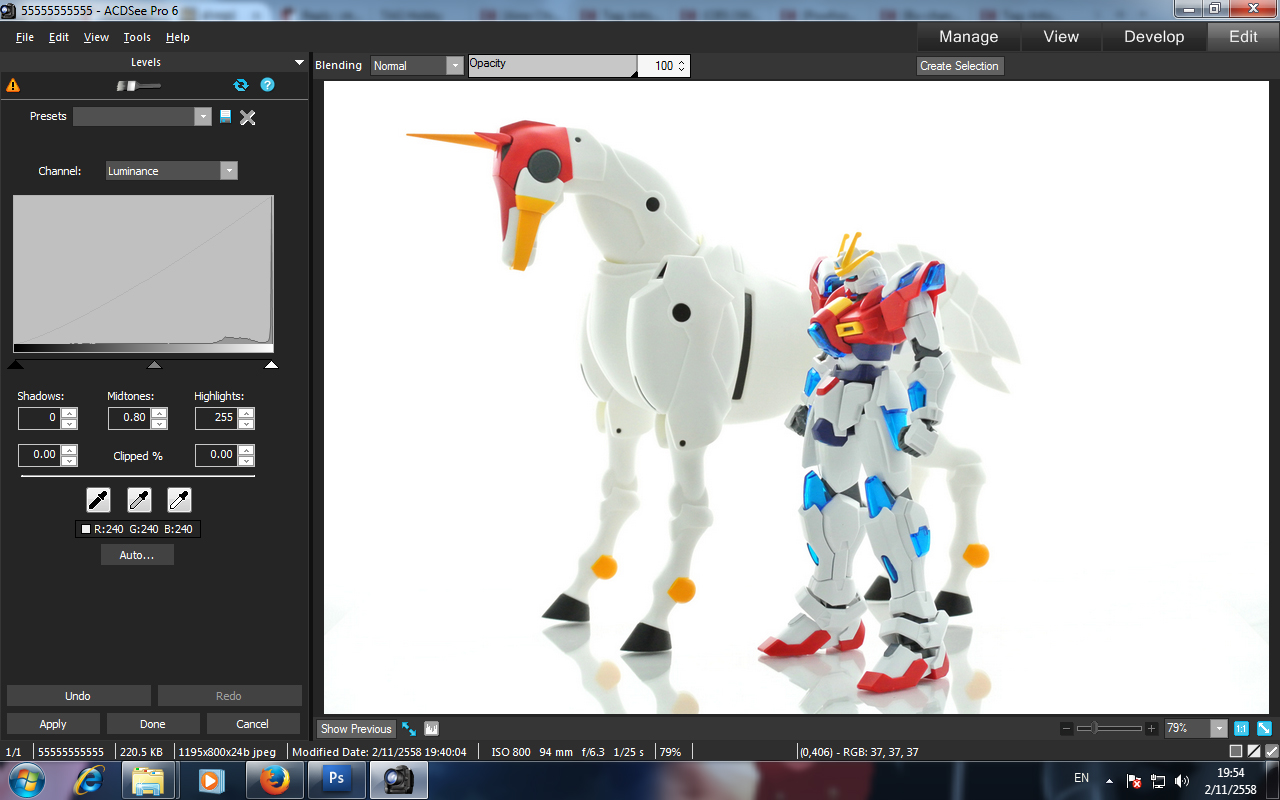Open the Blending mode Normal dropdown

(418, 66)
